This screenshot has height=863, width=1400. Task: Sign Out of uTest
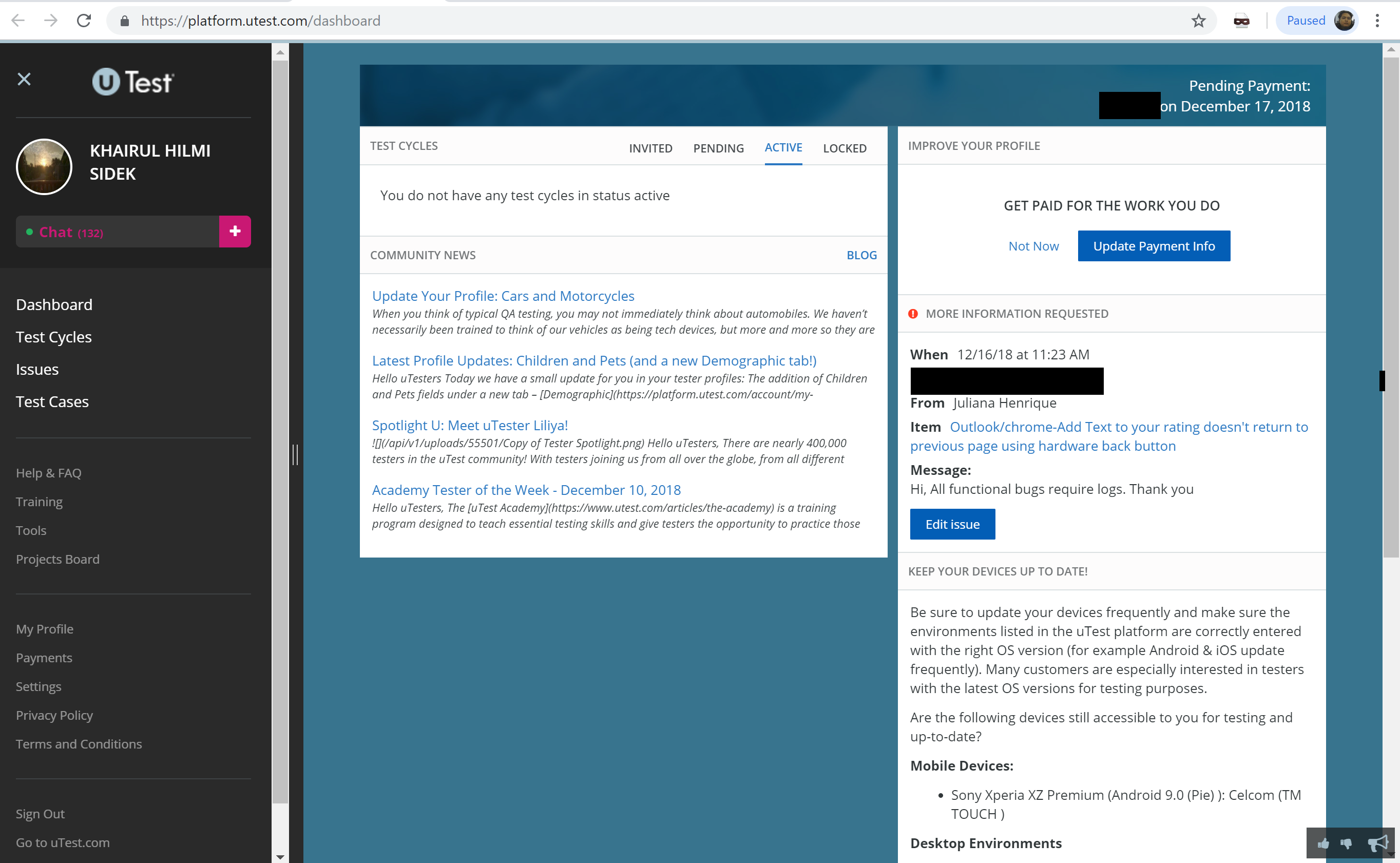[x=40, y=813]
